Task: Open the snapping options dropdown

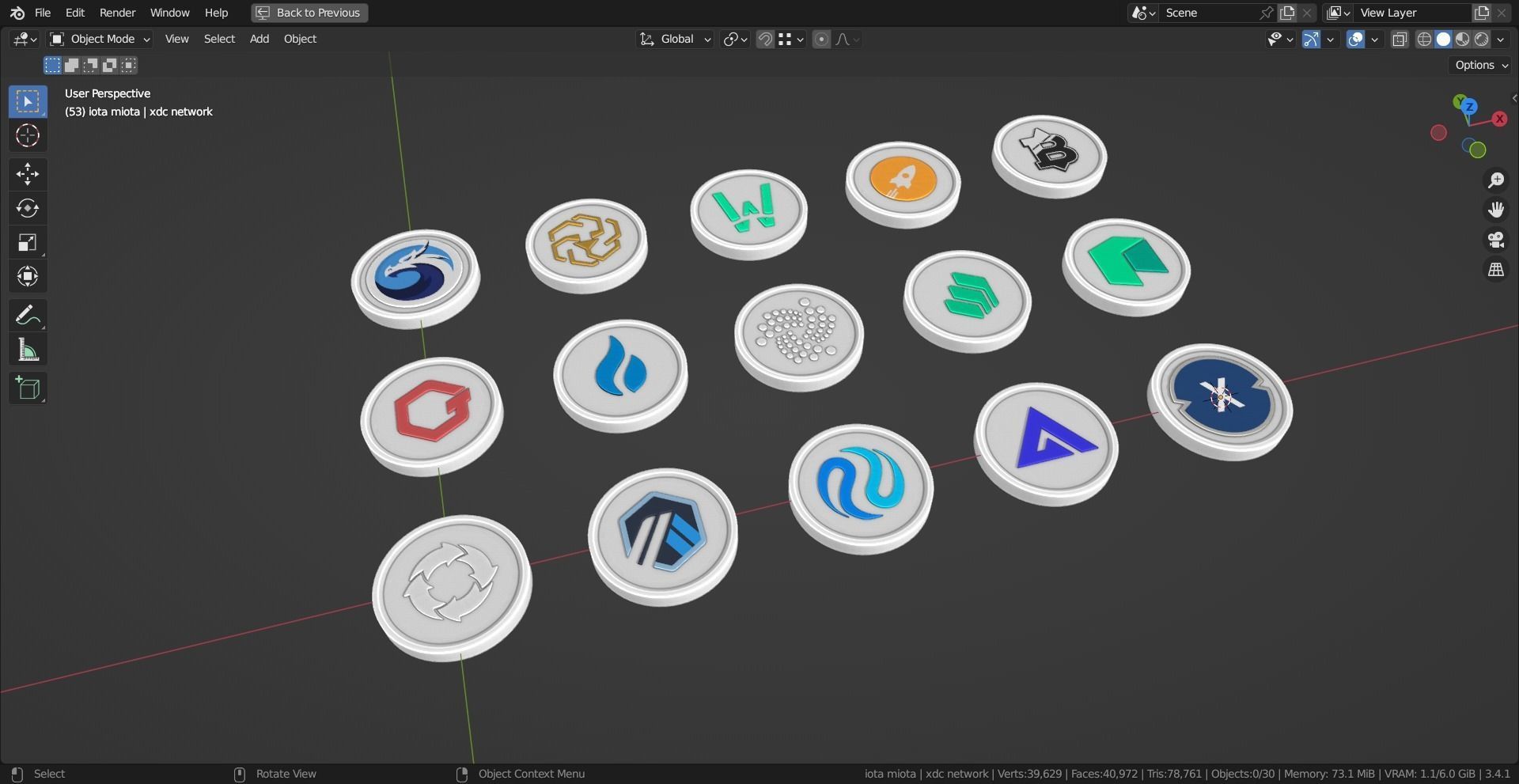Action: 790,39
